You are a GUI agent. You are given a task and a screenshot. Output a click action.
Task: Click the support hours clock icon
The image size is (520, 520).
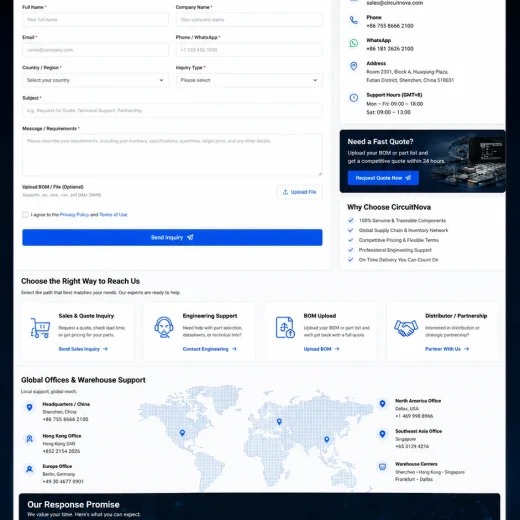pos(354,98)
